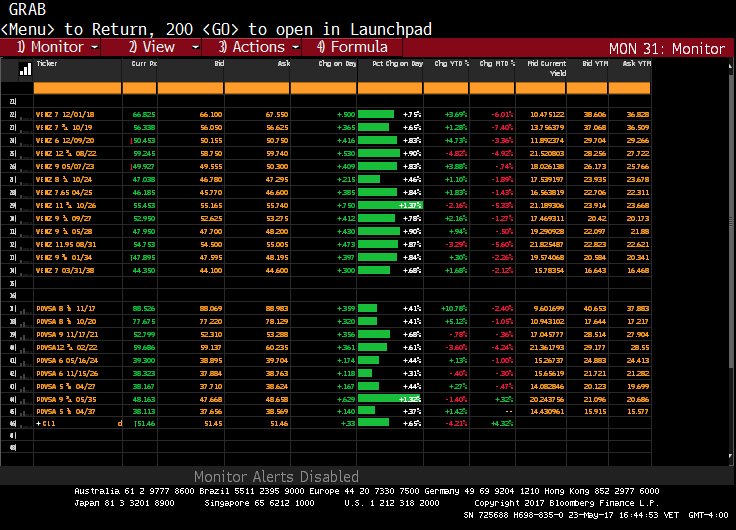Open the Actions dropdown menu
The height and width of the screenshot is (530, 736).
point(251,47)
